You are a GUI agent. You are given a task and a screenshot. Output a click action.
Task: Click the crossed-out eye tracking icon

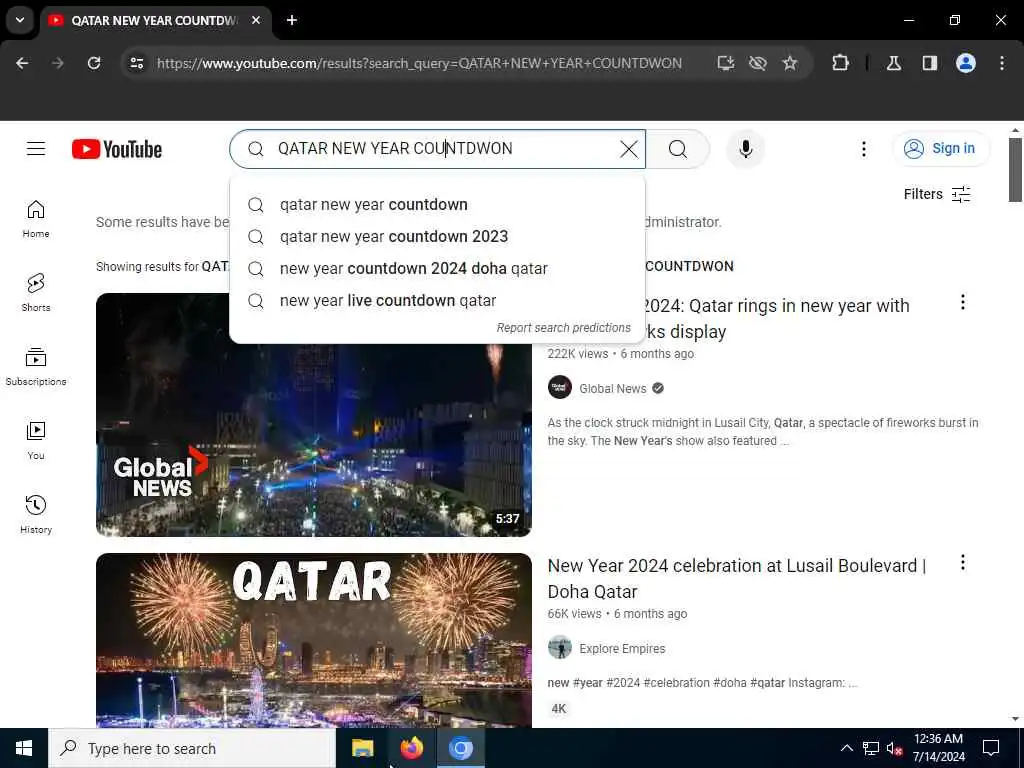coord(758,63)
